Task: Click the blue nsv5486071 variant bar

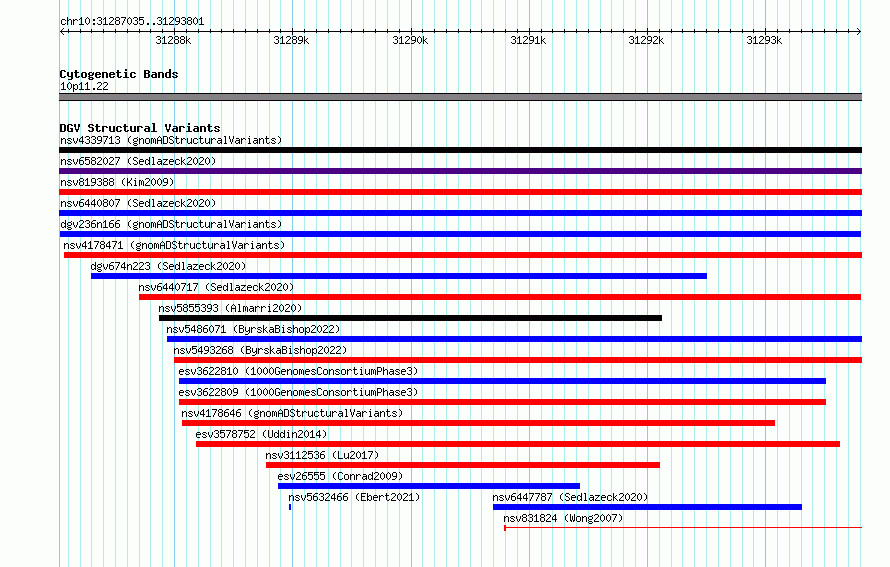Action: (514, 339)
